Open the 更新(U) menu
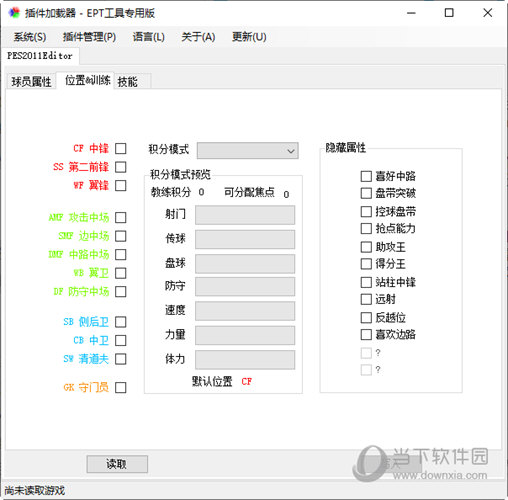Screen dimensions: 508x500 coord(249,37)
